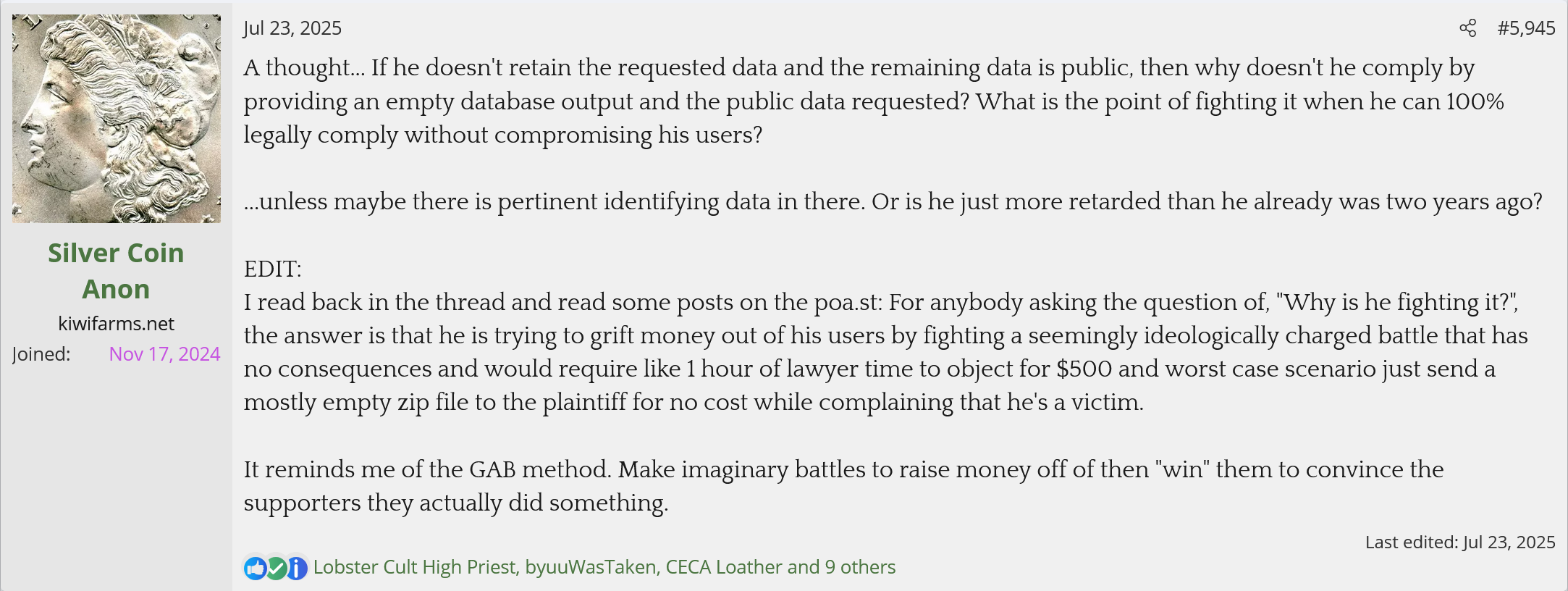Click the 'It reminds me of the GAB method' sentence
This screenshot has width=1568, height=591.
click(843, 486)
